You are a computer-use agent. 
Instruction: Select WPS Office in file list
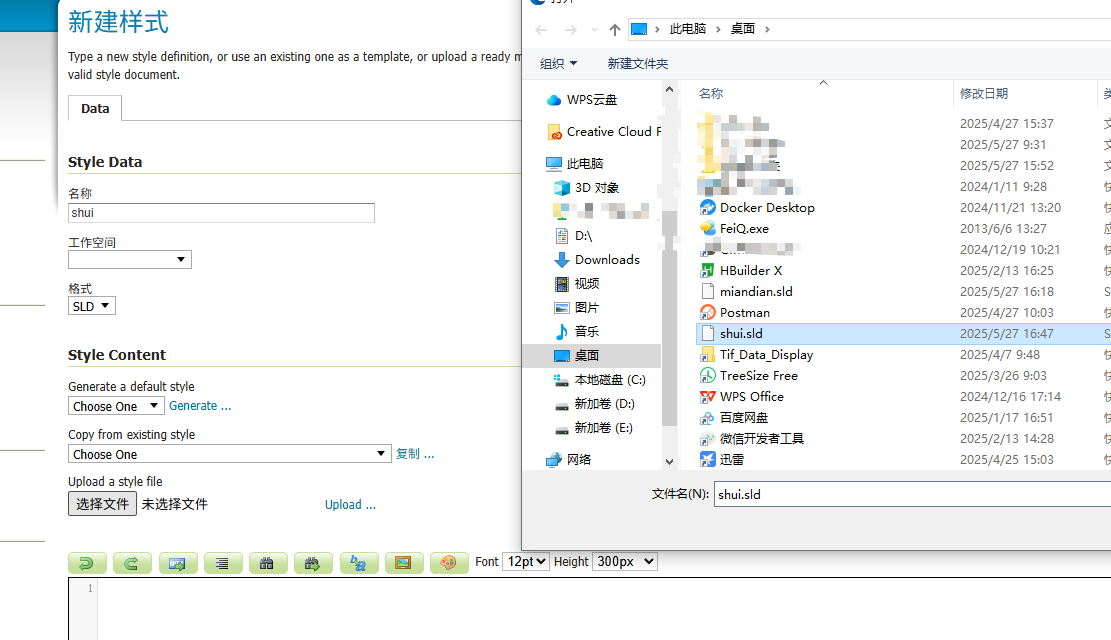pyautogui.click(x=741, y=397)
